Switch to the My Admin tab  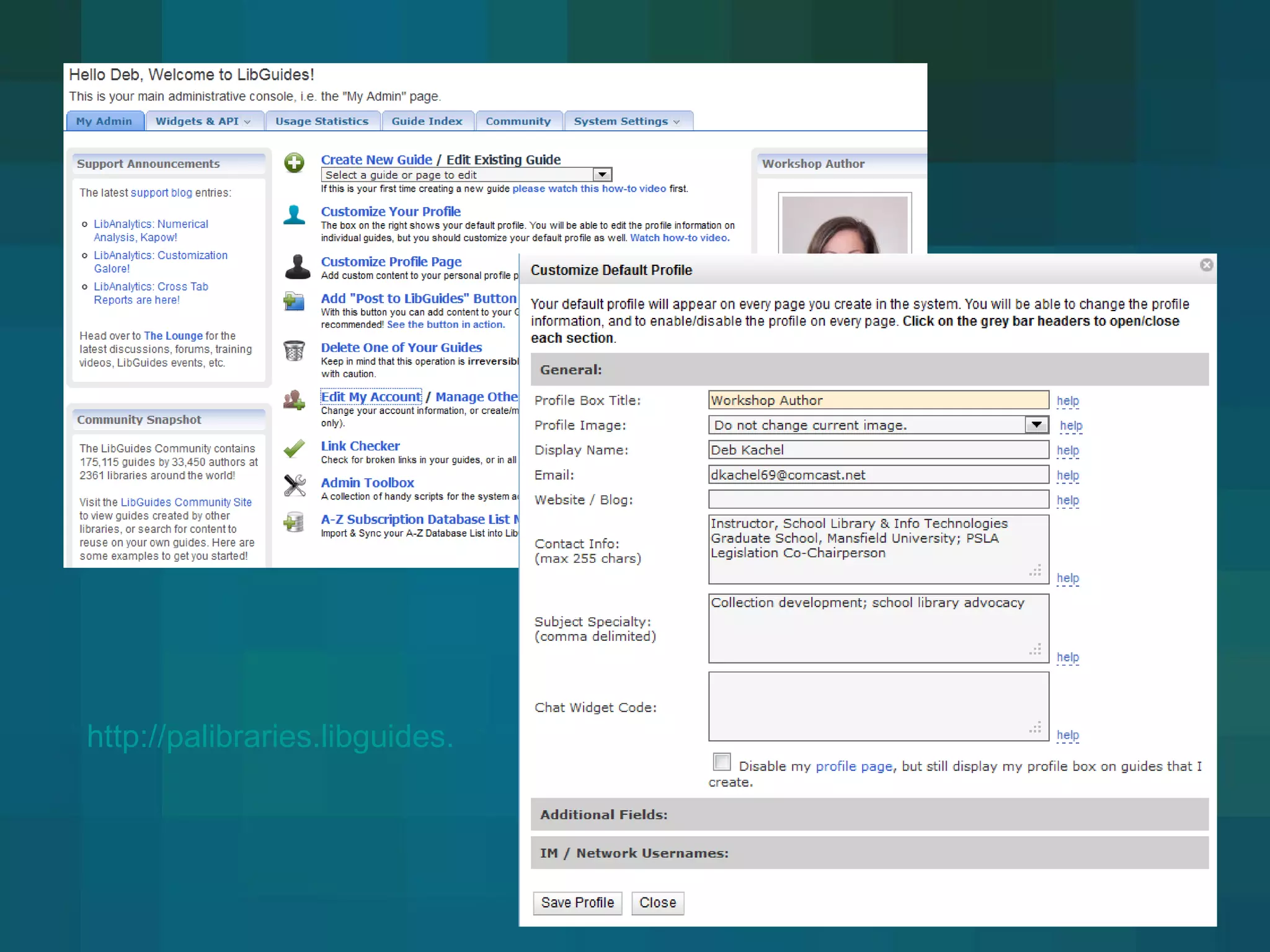click(x=105, y=121)
